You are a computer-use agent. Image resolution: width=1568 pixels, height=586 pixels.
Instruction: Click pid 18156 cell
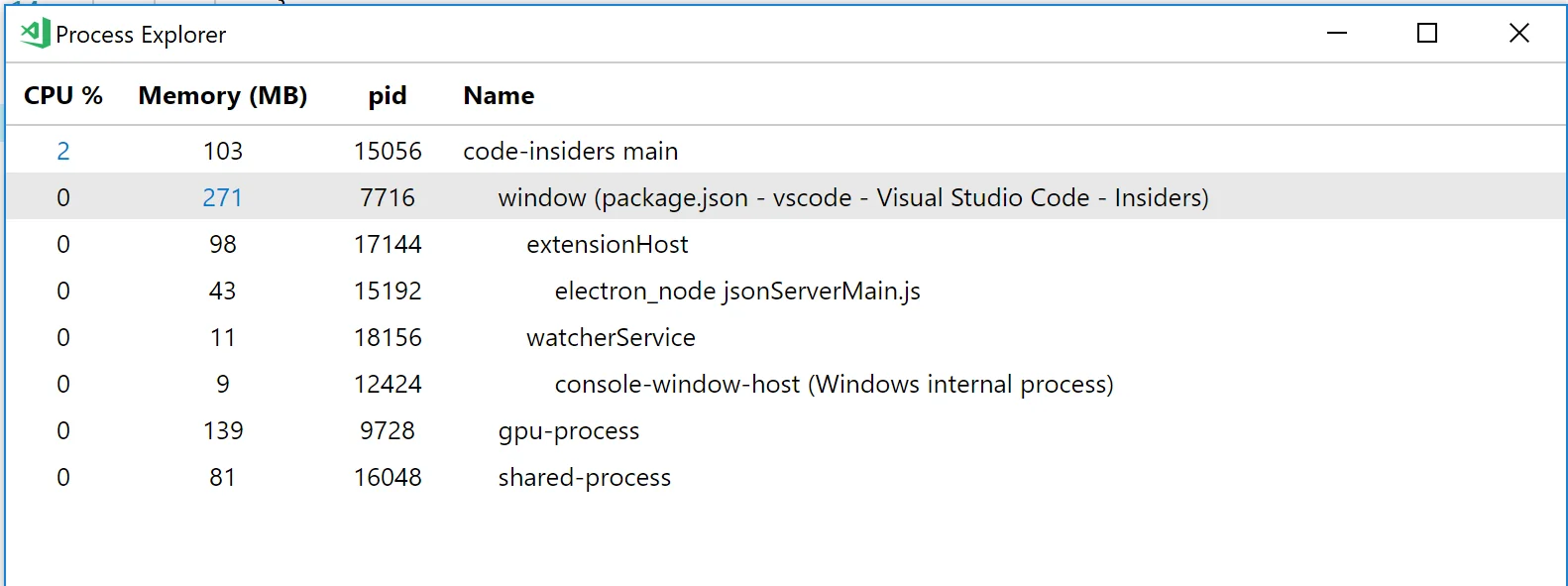[x=388, y=337]
